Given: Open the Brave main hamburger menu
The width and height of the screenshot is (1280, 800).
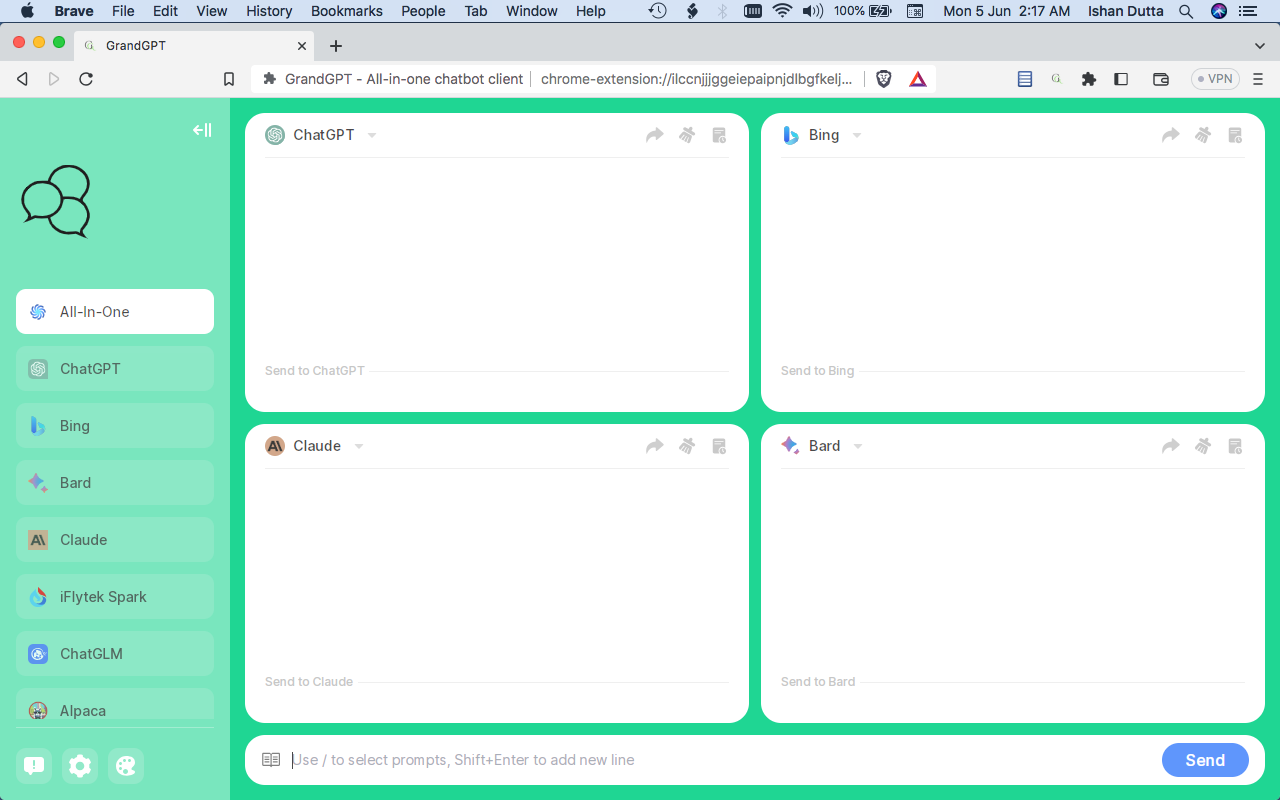Looking at the screenshot, I should click(x=1258, y=79).
